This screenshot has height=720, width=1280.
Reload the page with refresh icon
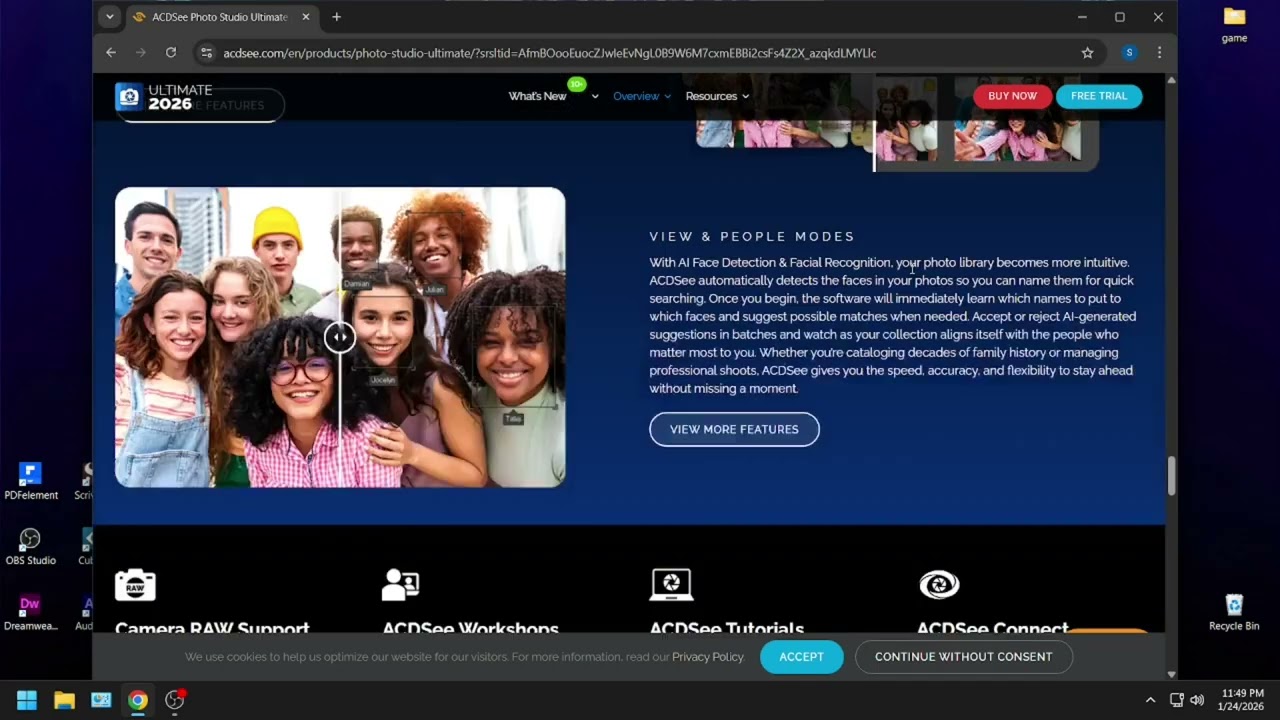(171, 53)
